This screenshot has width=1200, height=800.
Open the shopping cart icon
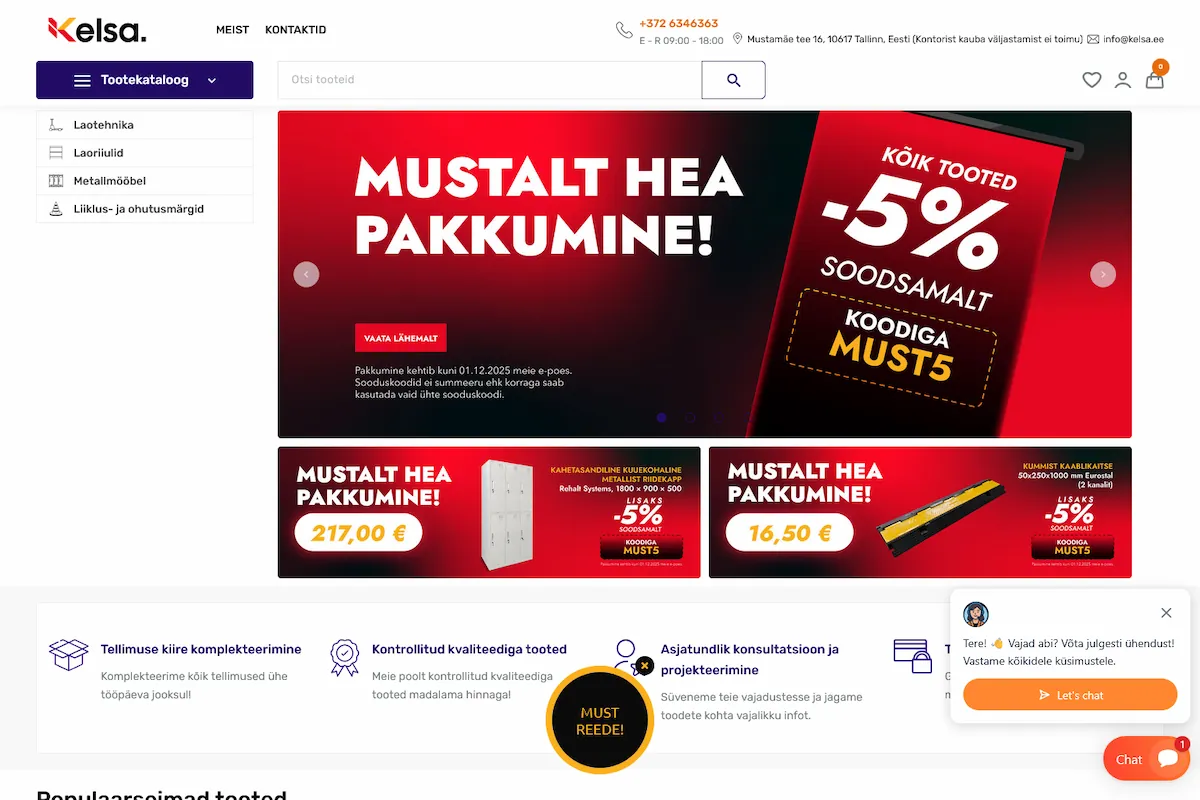coord(1155,79)
